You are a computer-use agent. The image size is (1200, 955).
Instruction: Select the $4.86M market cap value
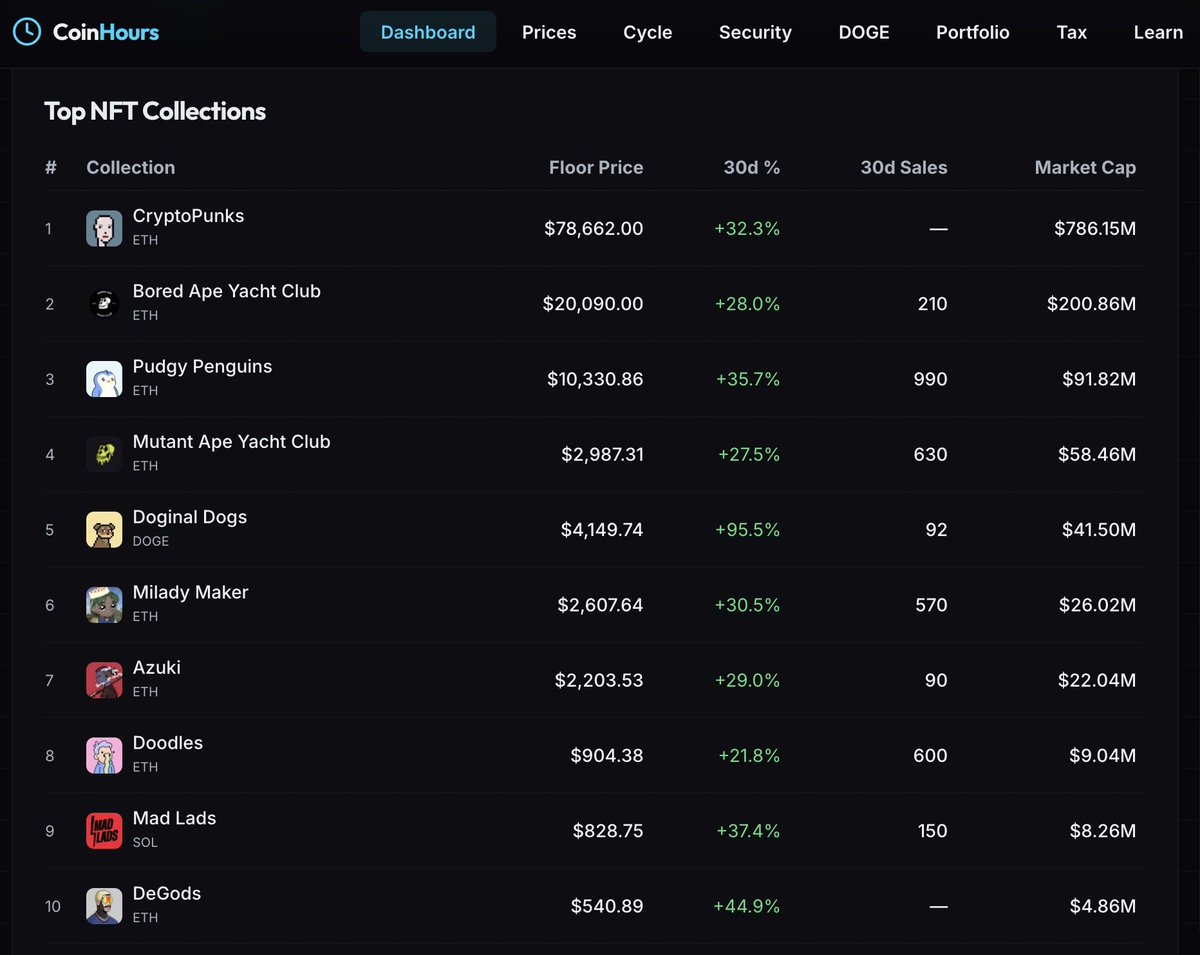tap(1103, 906)
